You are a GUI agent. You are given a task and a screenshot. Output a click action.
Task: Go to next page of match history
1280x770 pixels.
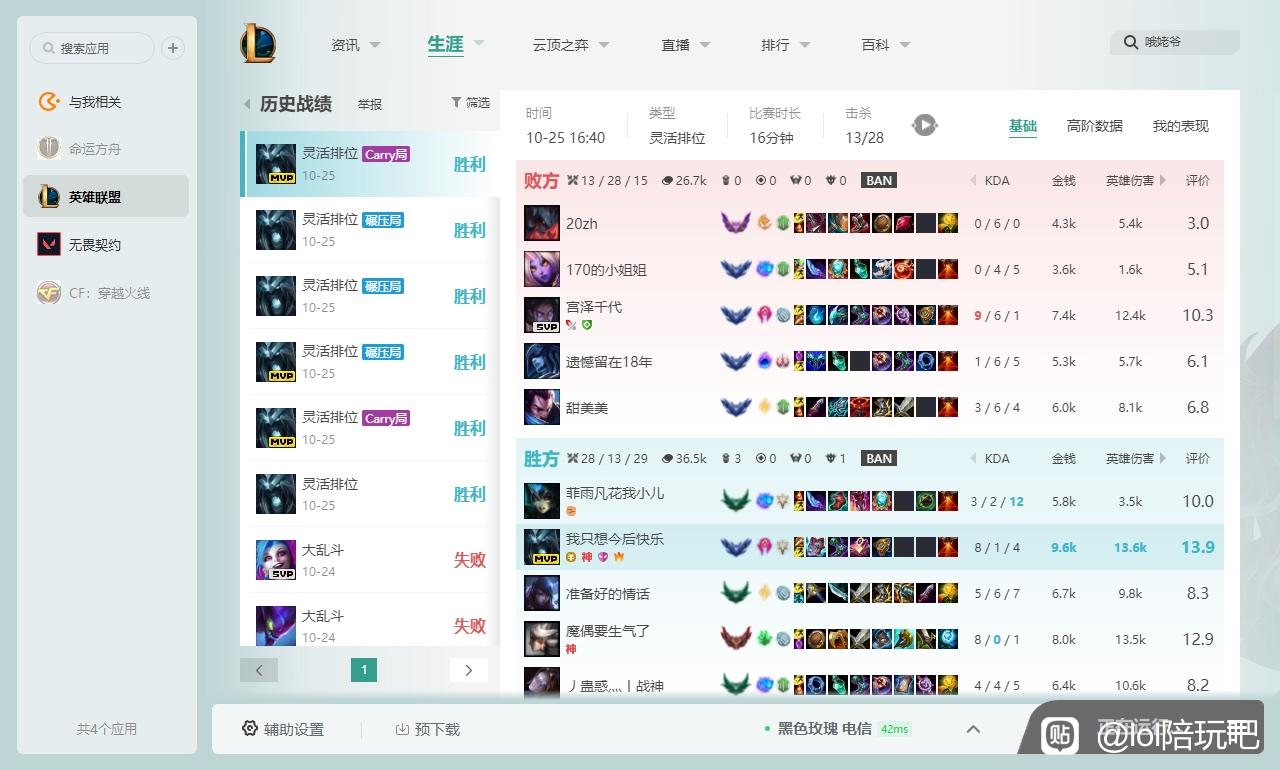click(469, 670)
